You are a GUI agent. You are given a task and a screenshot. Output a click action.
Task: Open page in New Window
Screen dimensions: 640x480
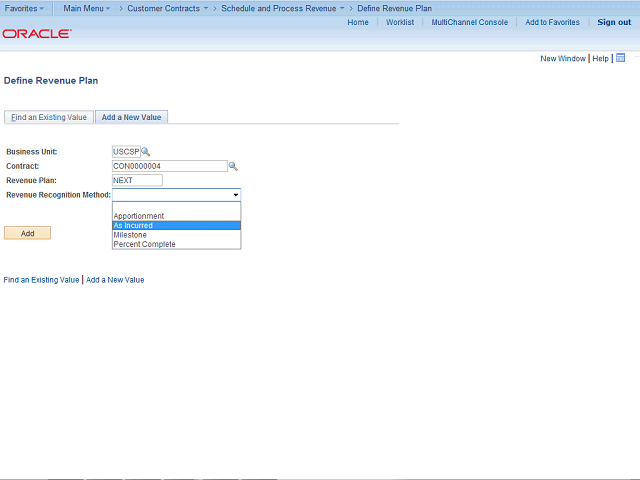coord(563,58)
